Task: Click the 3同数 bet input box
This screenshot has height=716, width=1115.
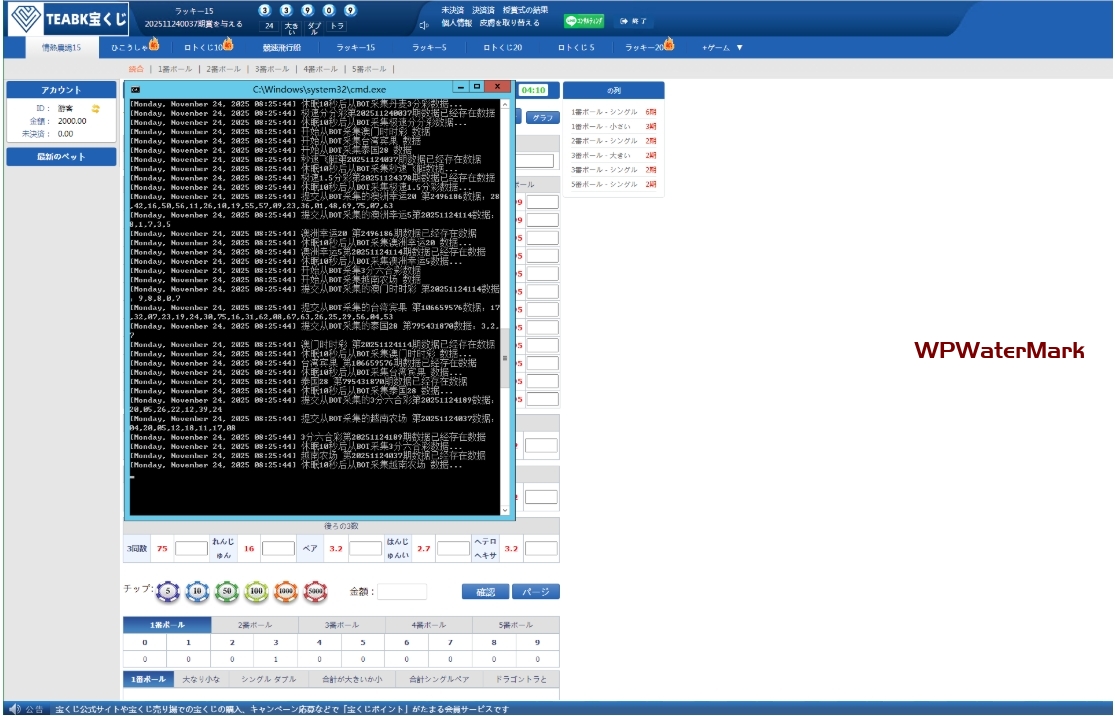Action: pyautogui.click(x=190, y=548)
